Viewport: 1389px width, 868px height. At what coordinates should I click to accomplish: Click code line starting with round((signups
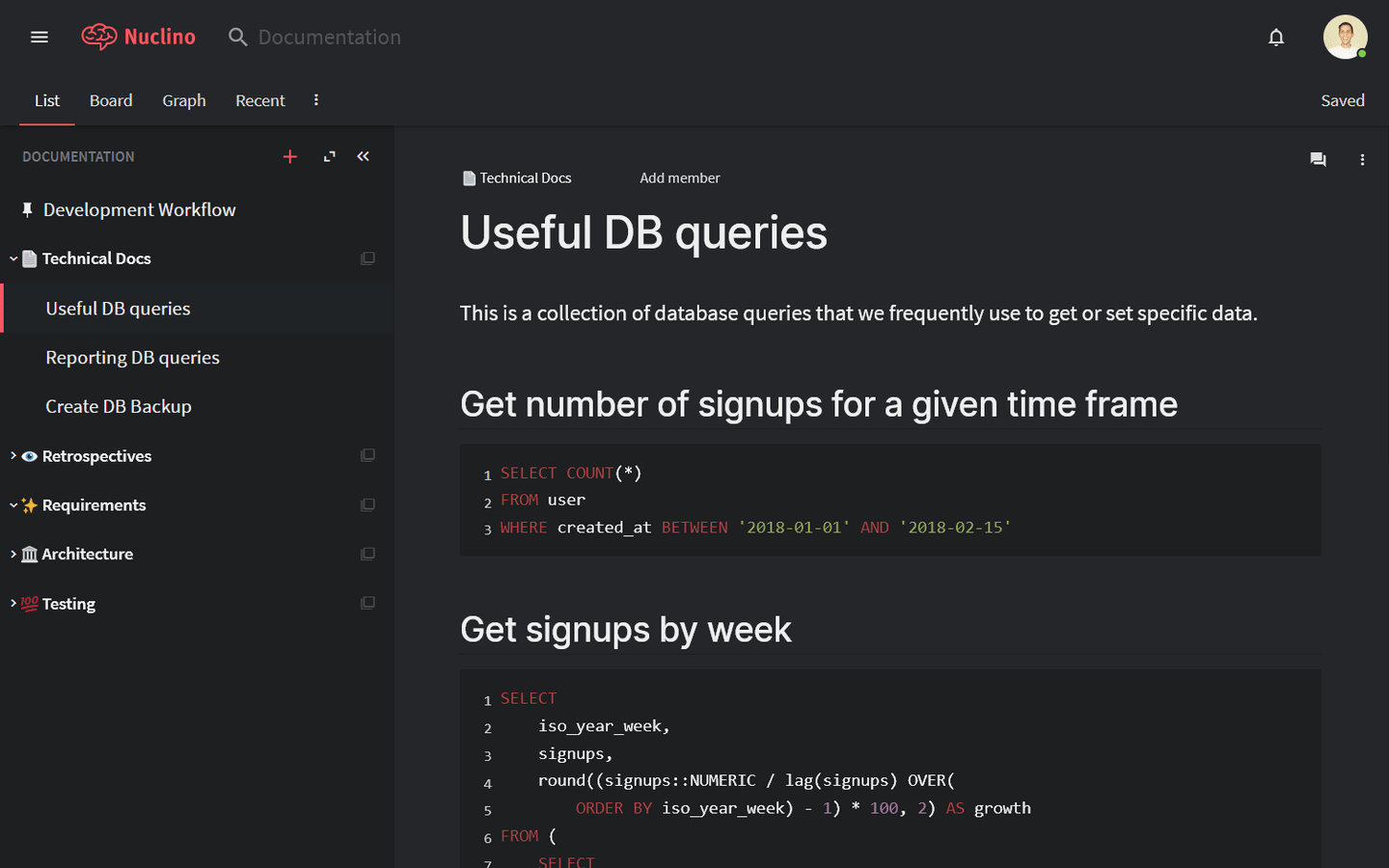[747, 780]
